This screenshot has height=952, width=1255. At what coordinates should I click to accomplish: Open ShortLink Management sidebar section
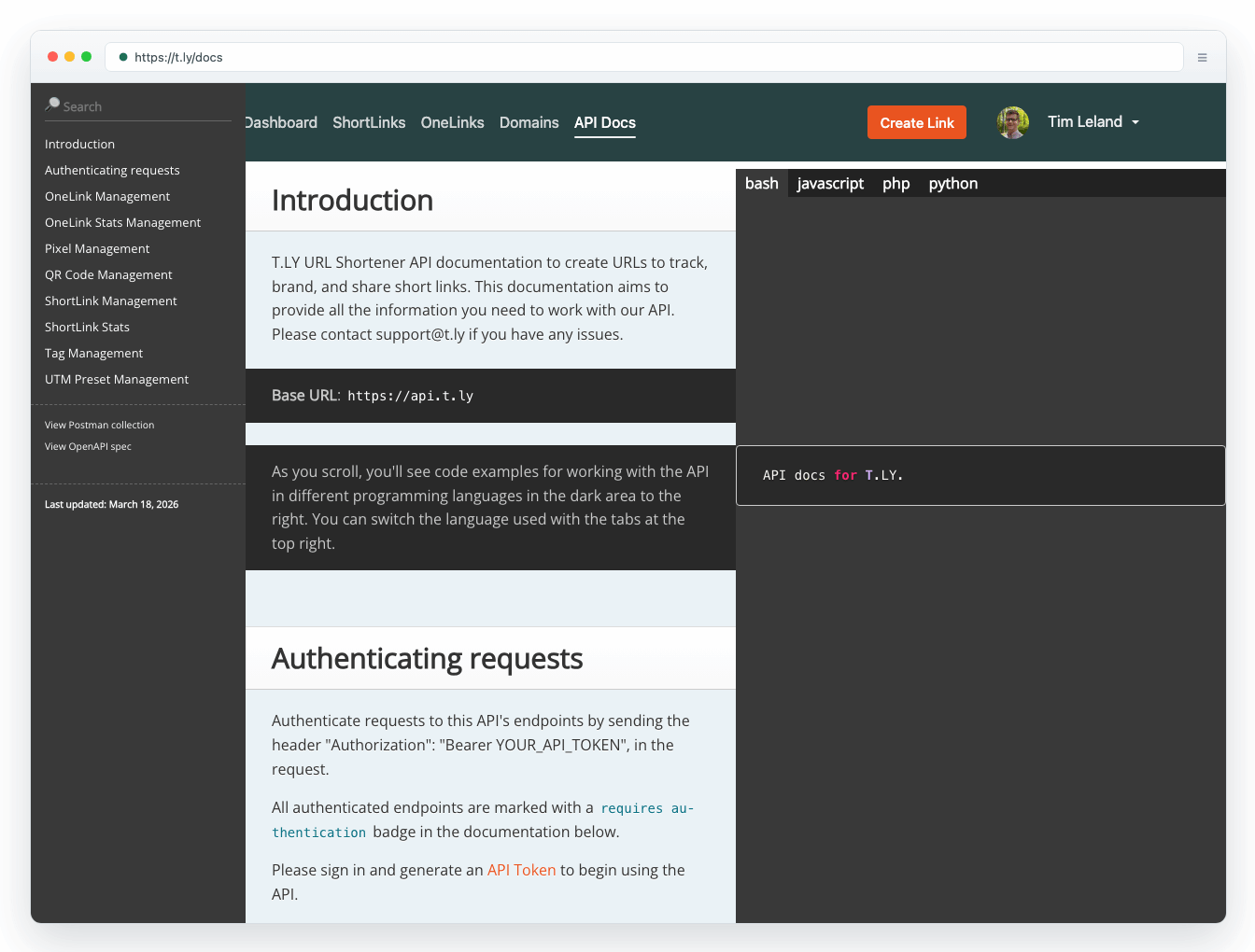pos(110,301)
